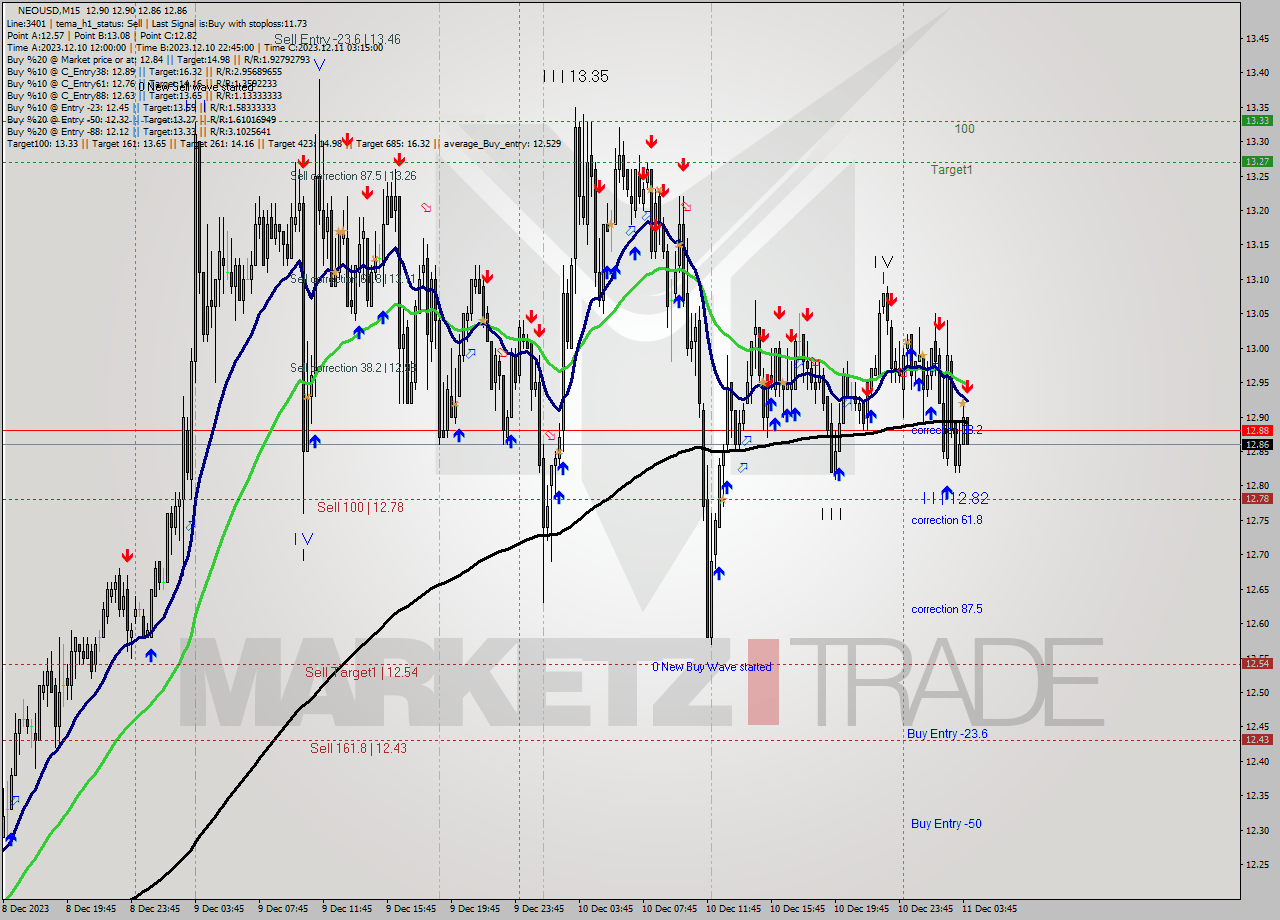Click the 'Sell 100 | 12.78' label
1280x920 pixels.
pos(360,508)
